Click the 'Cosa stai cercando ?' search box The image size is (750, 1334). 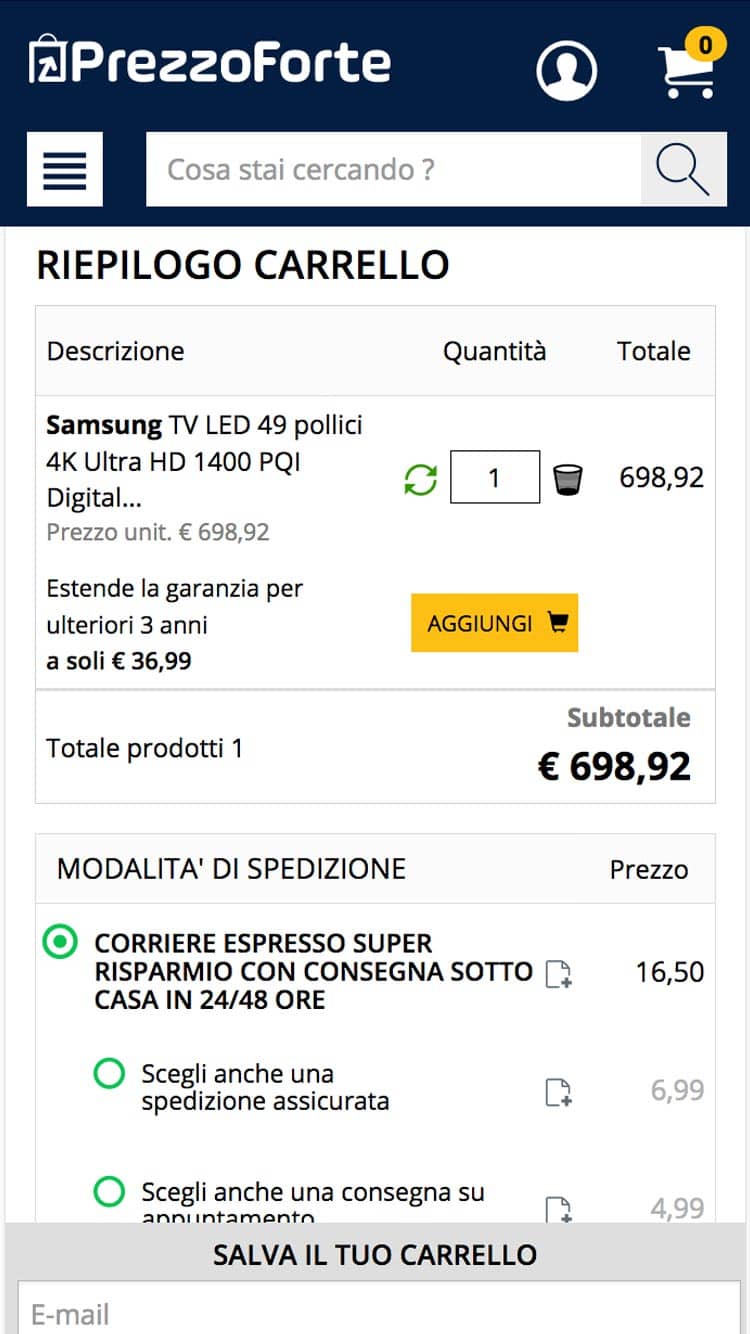pyautogui.click(x=393, y=169)
